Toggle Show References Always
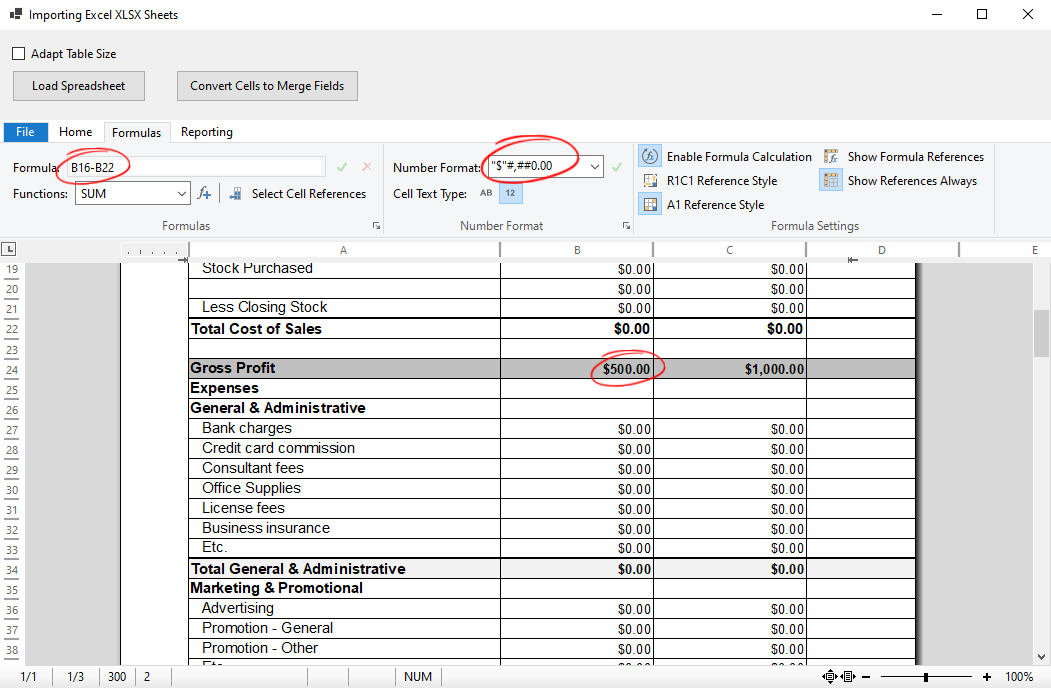1051x688 pixels. (898, 181)
